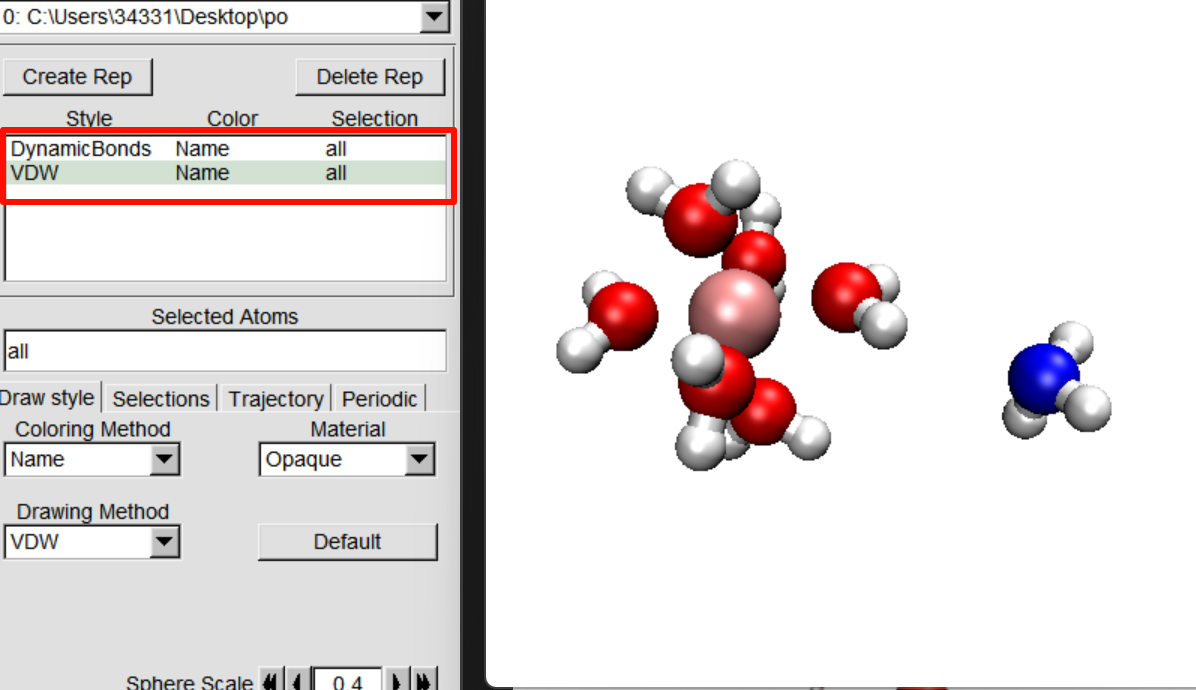Screen dimensions: 1196x690
Task: Click the large pink central atom
Action: tap(734, 314)
